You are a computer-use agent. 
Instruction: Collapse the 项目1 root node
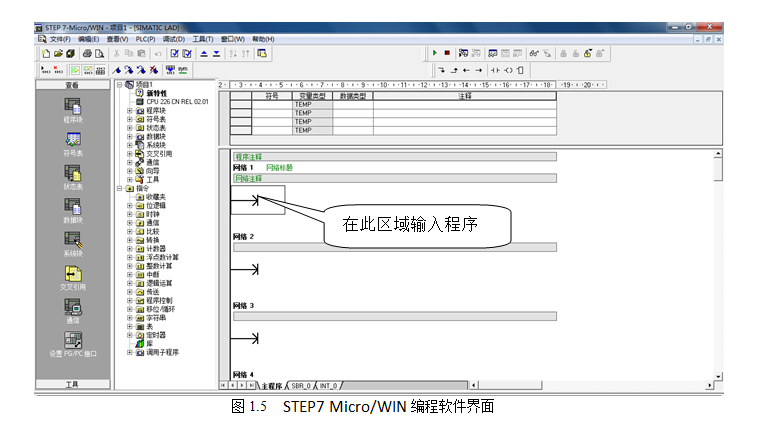(x=119, y=85)
